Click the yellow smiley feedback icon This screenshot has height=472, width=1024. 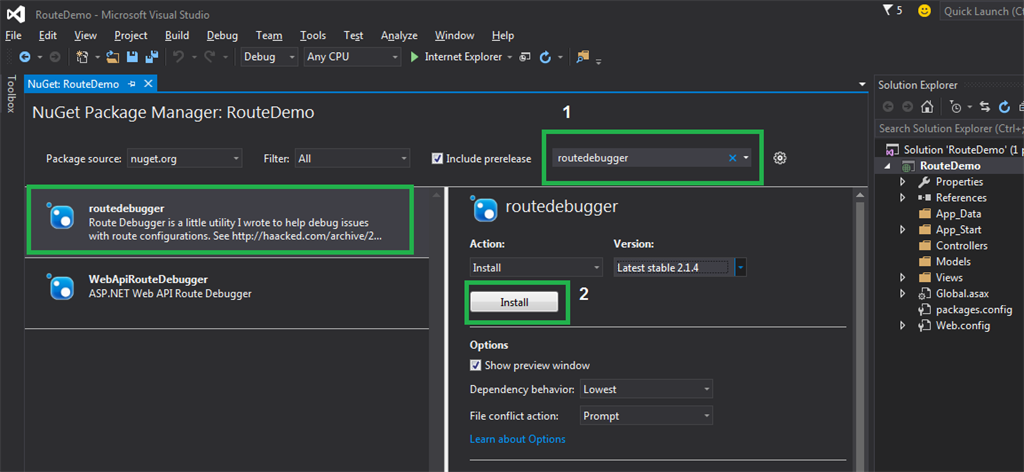(924, 11)
